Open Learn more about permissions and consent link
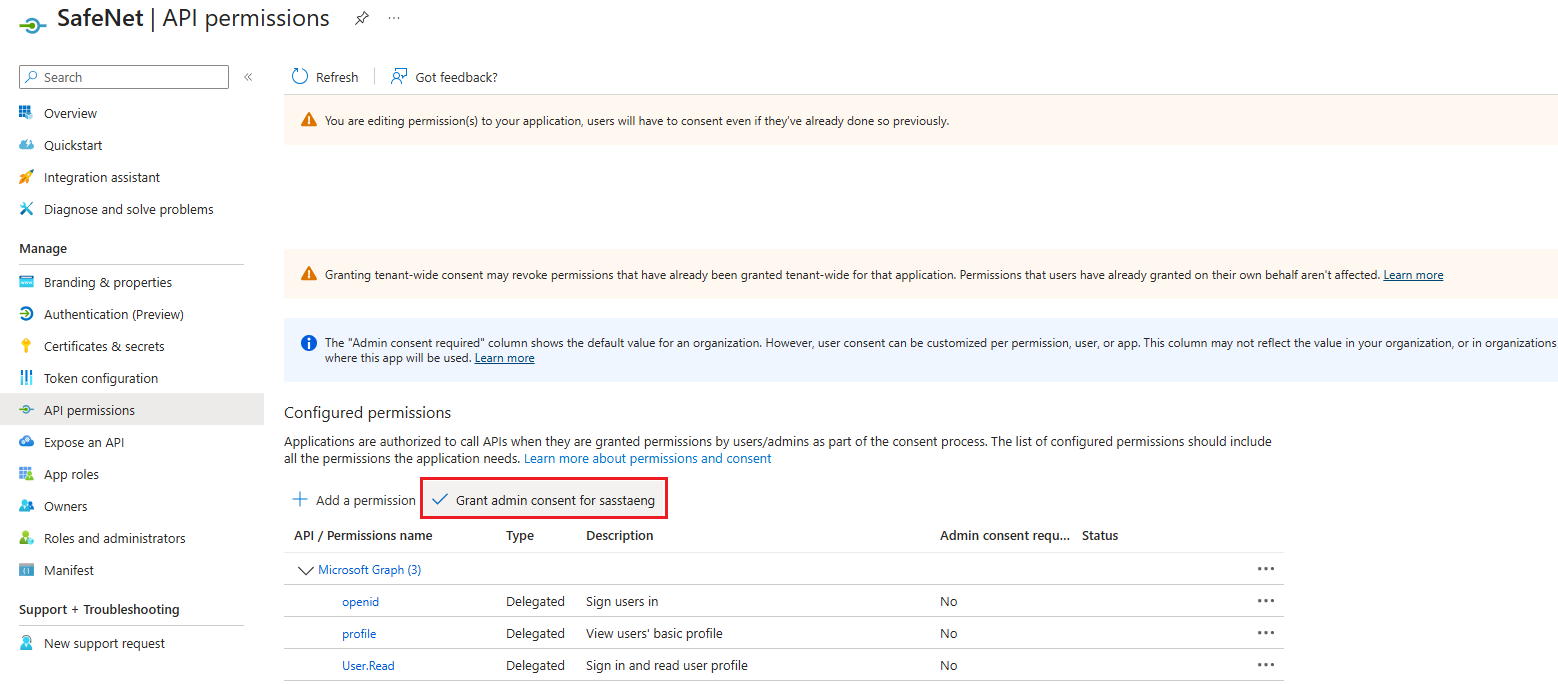The image size is (1558, 684). tap(648, 458)
